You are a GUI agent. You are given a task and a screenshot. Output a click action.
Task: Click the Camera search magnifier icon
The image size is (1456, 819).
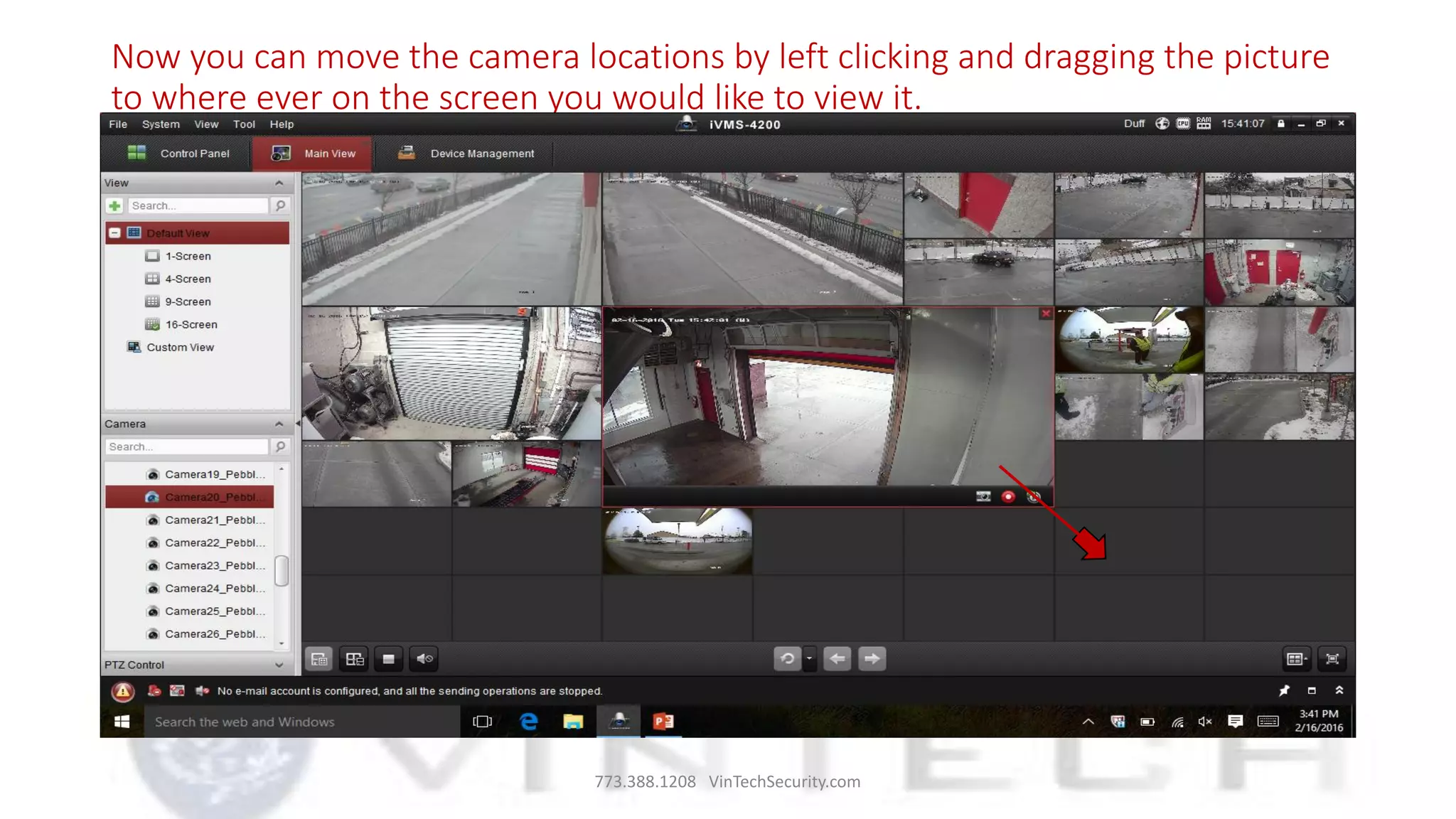click(281, 447)
